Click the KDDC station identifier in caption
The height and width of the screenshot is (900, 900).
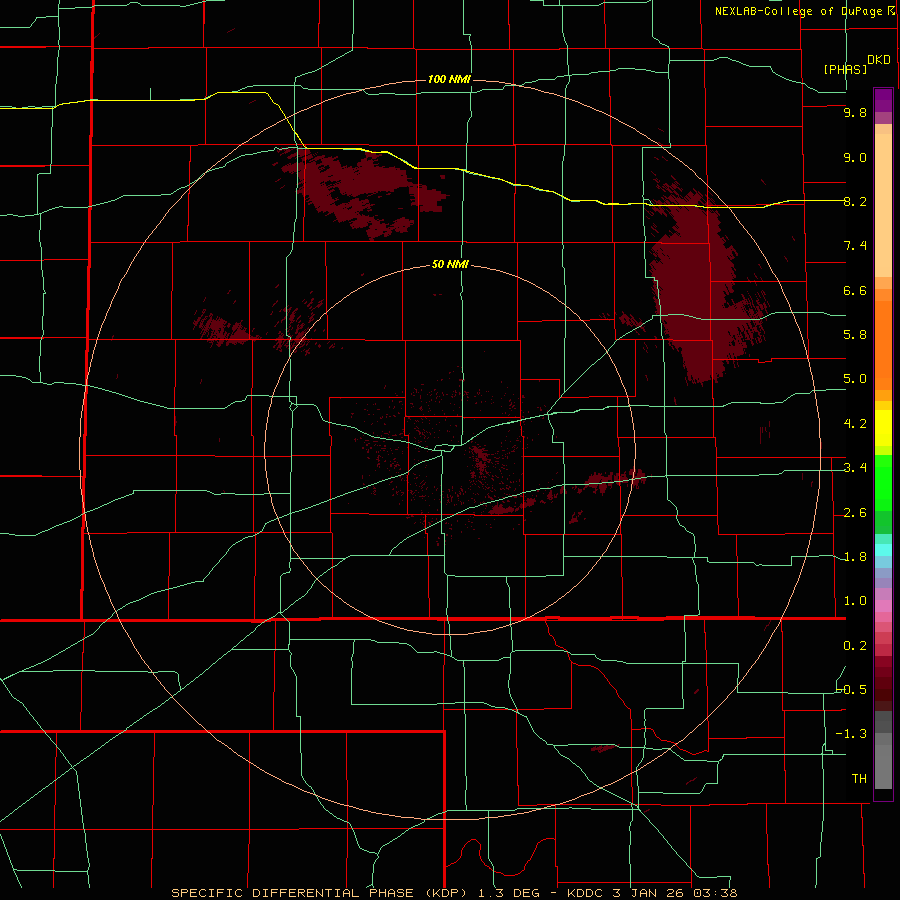pyautogui.click(x=585, y=893)
